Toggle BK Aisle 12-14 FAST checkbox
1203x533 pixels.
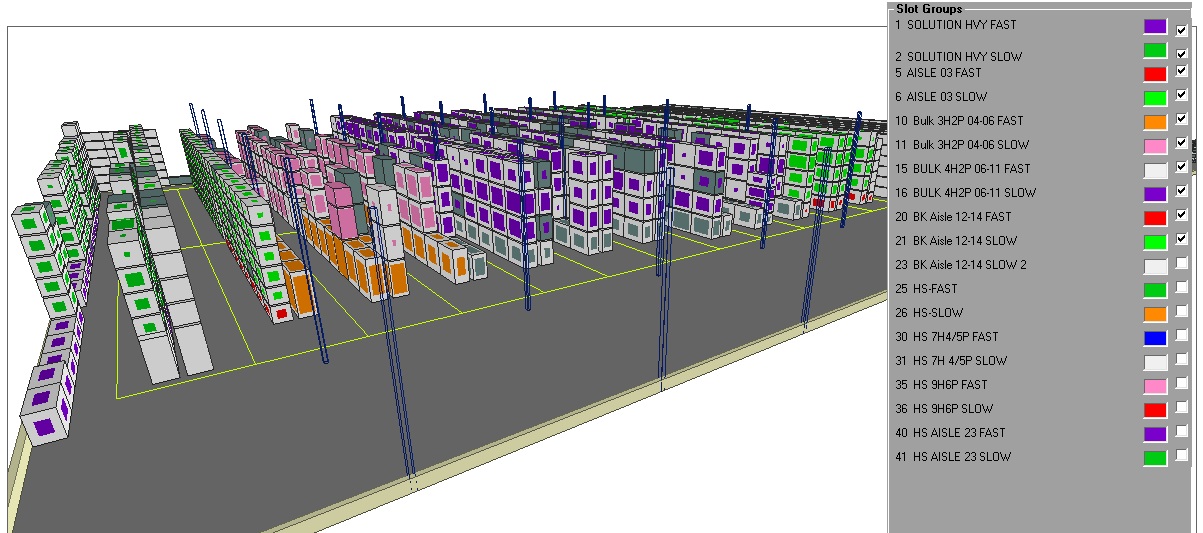coord(1182,215)
